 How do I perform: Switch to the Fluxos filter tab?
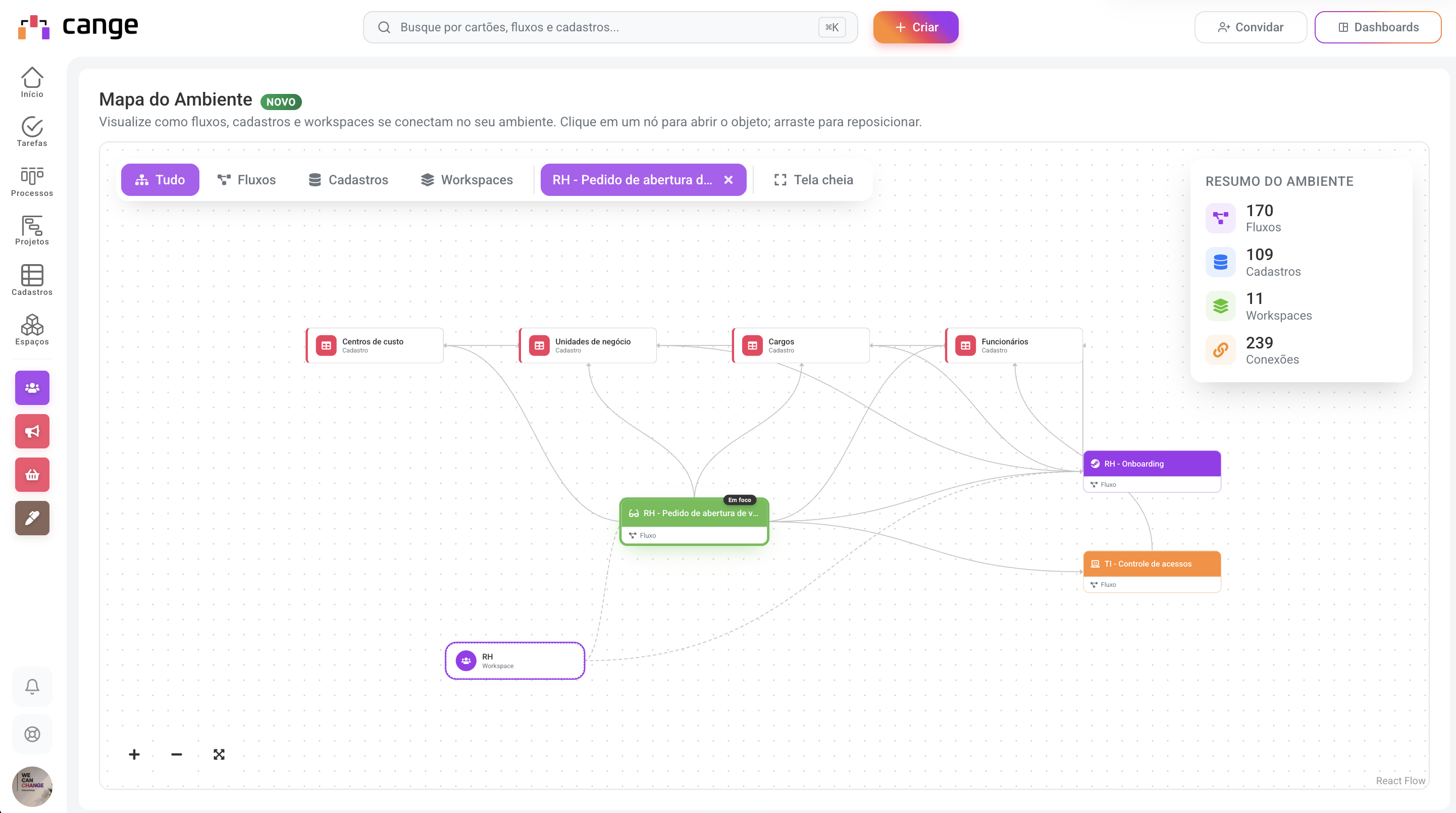coord(246,180)
